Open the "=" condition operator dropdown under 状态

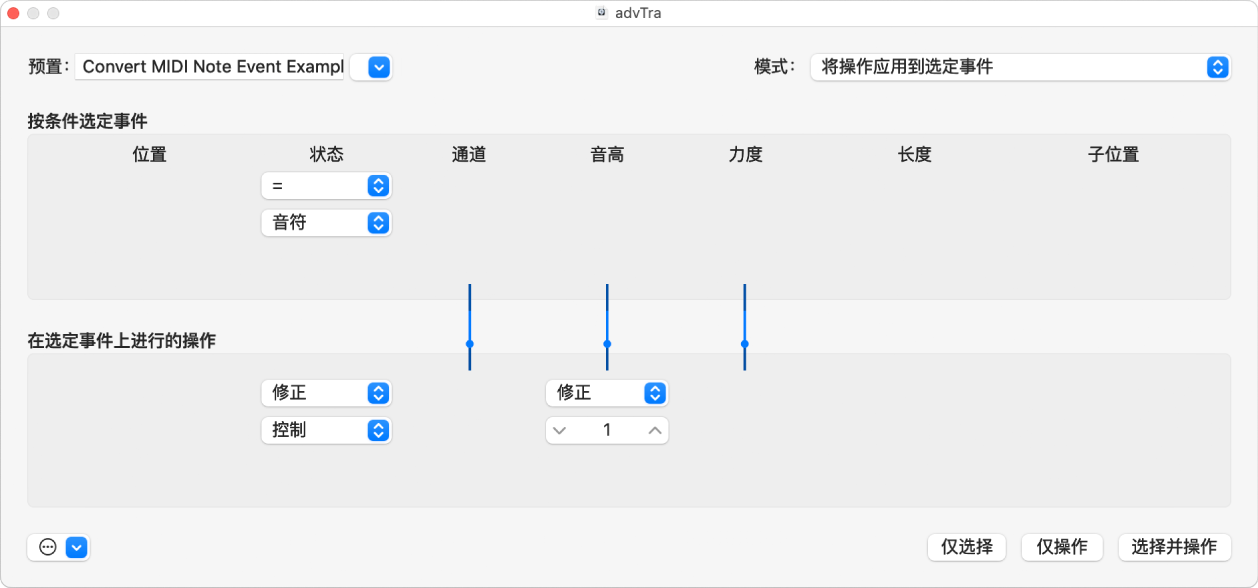coord(326,185)
